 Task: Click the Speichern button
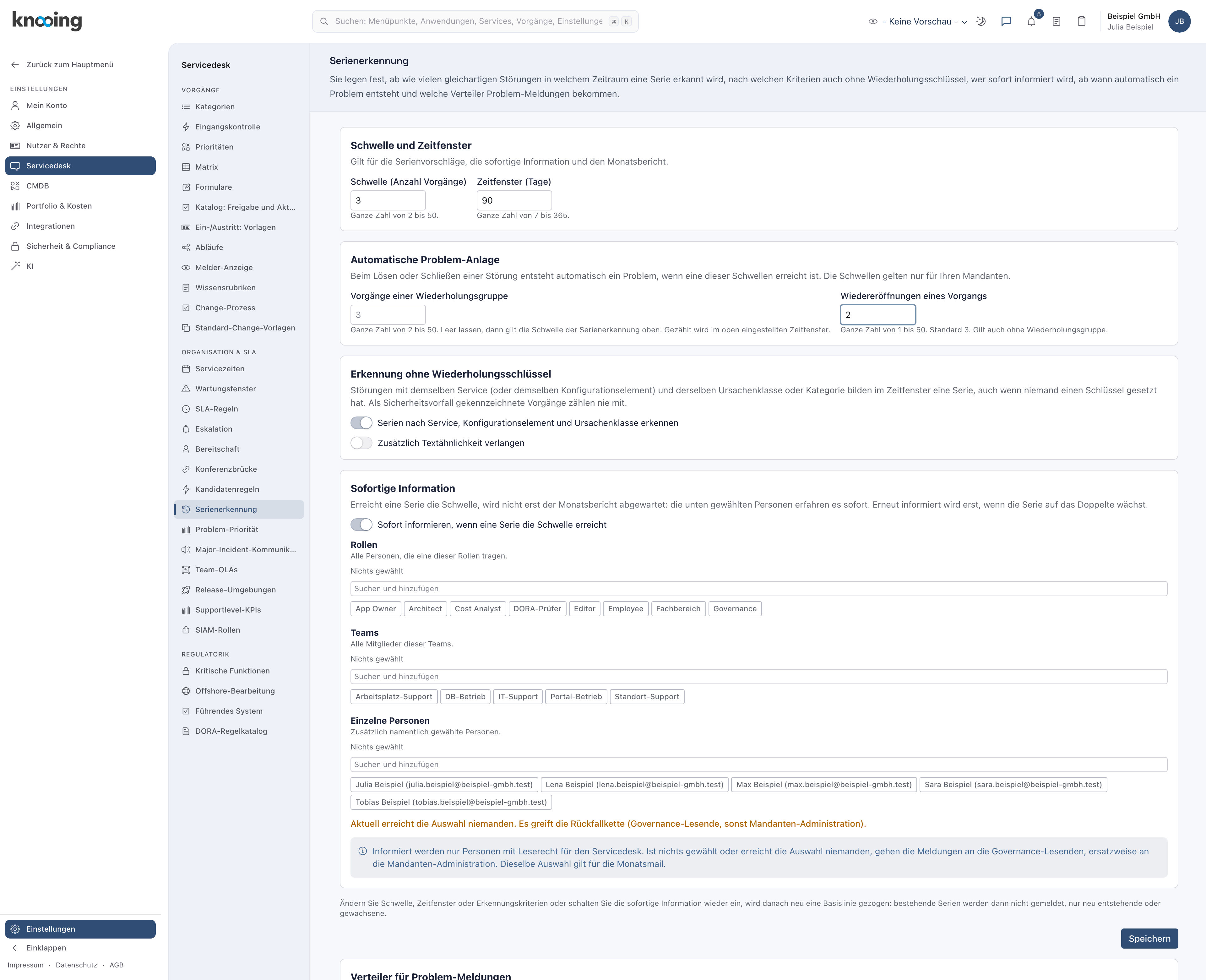pos(1149,938)
